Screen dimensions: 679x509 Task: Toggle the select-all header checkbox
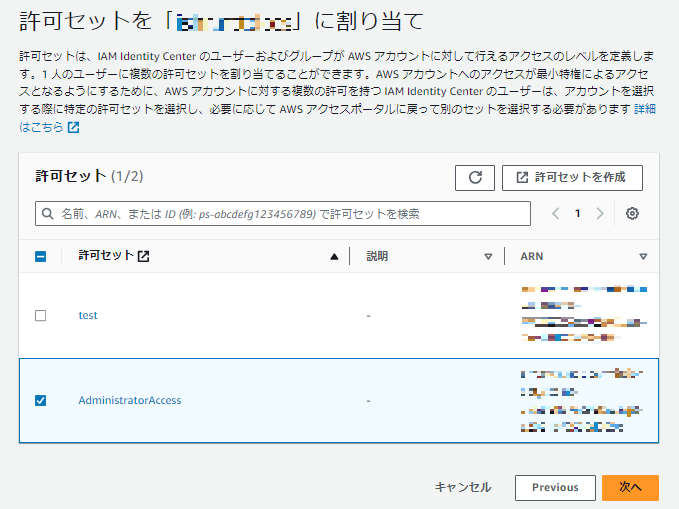pyautogui.click(x=41, y=256)
